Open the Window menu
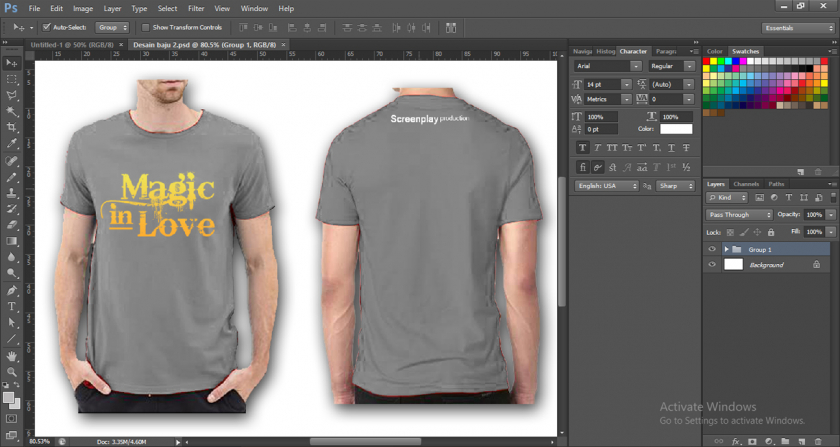This screenshot has height=447, width=840. click(x=254, y=9)
